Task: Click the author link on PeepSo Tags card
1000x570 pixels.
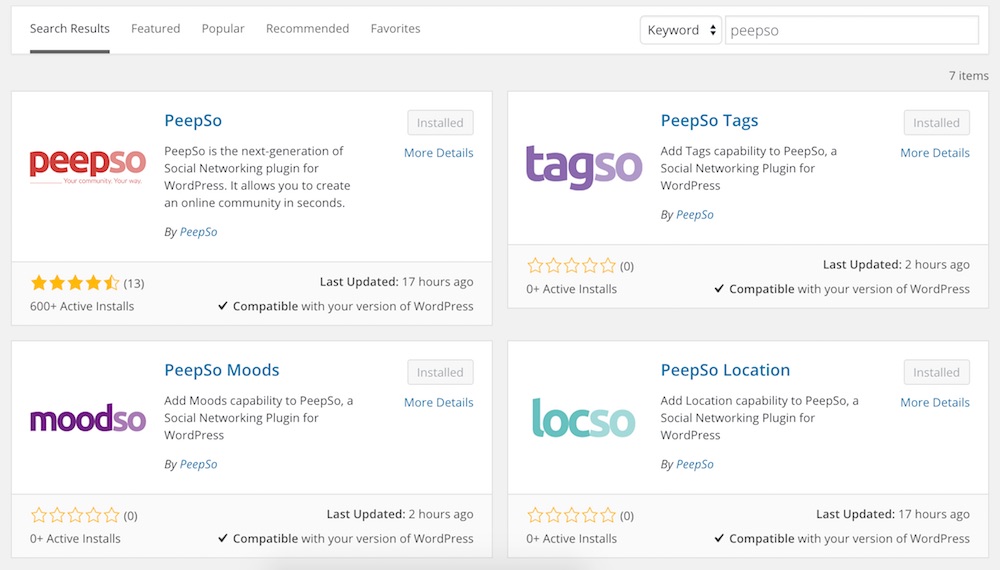Action: coord(695,215)
